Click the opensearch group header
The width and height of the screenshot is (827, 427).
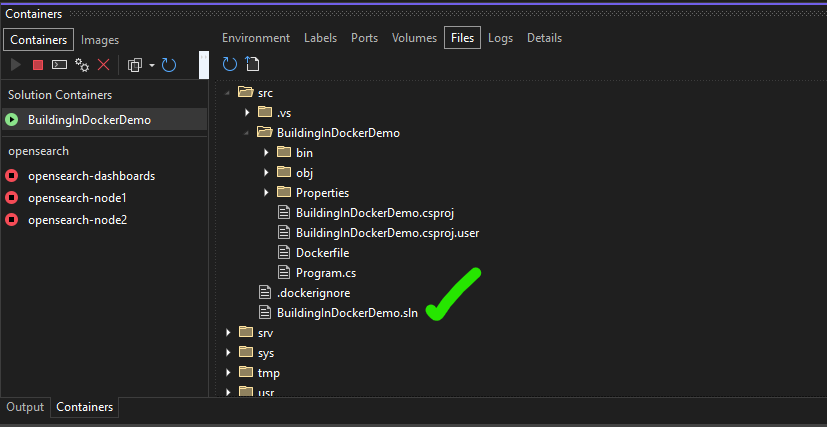[x=39, y=151]
